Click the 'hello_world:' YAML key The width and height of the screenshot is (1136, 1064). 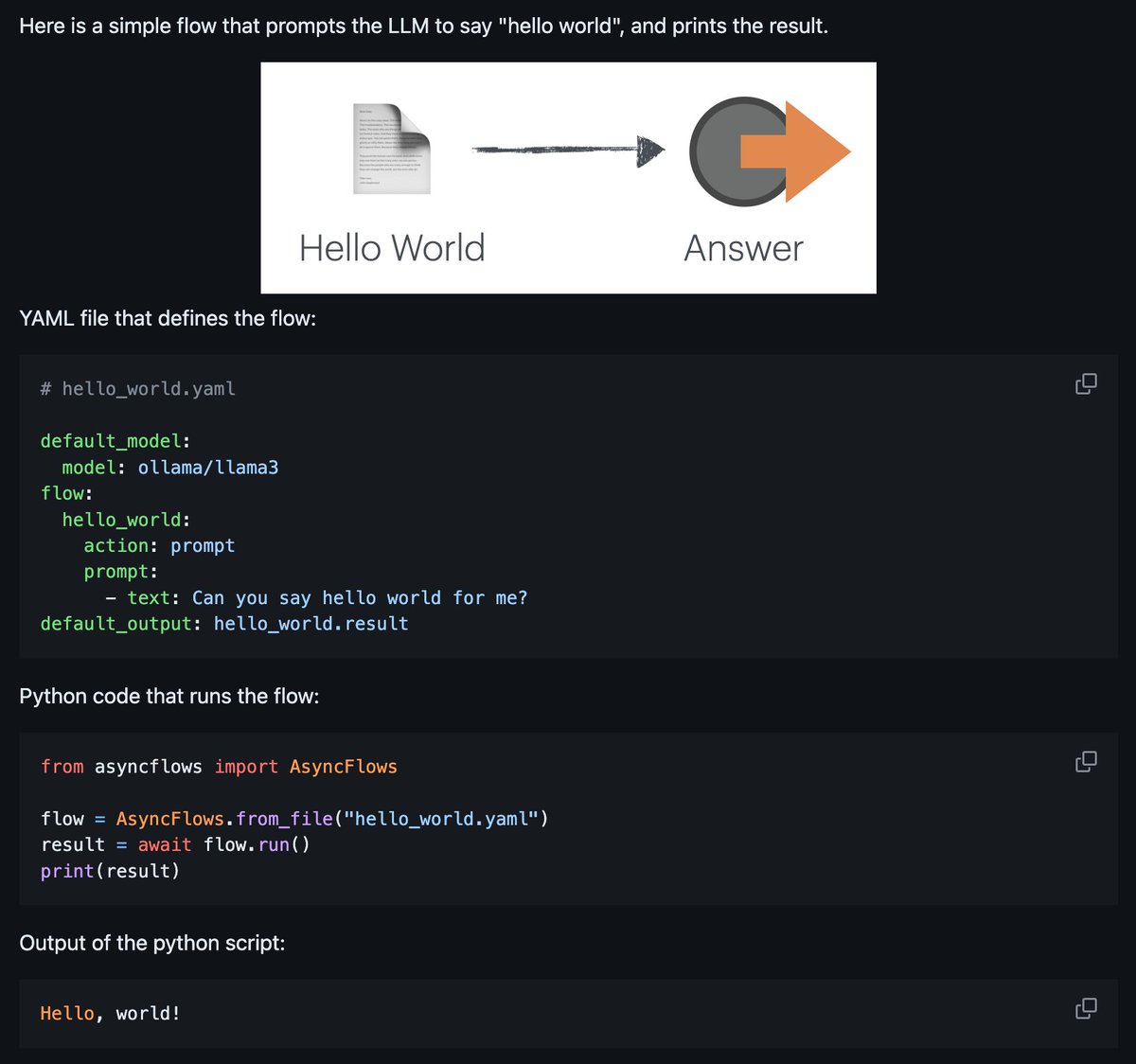click(x=127, y=520)
